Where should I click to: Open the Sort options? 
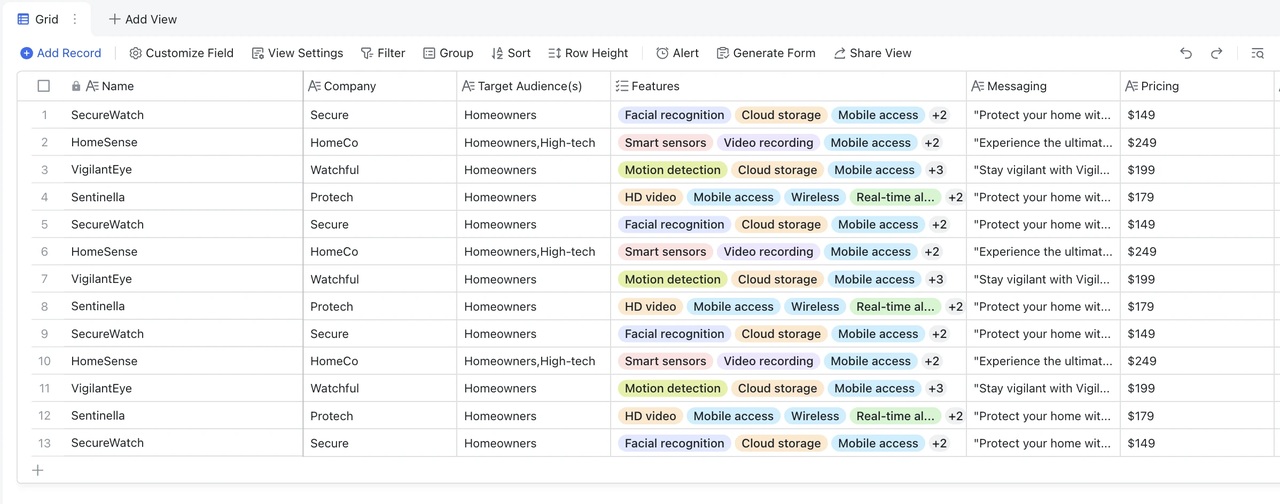click(511, 53)
